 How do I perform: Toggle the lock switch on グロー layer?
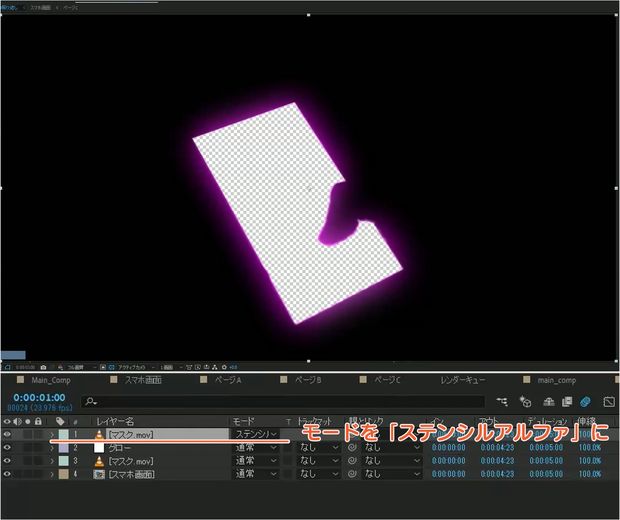tap(38, 448)
